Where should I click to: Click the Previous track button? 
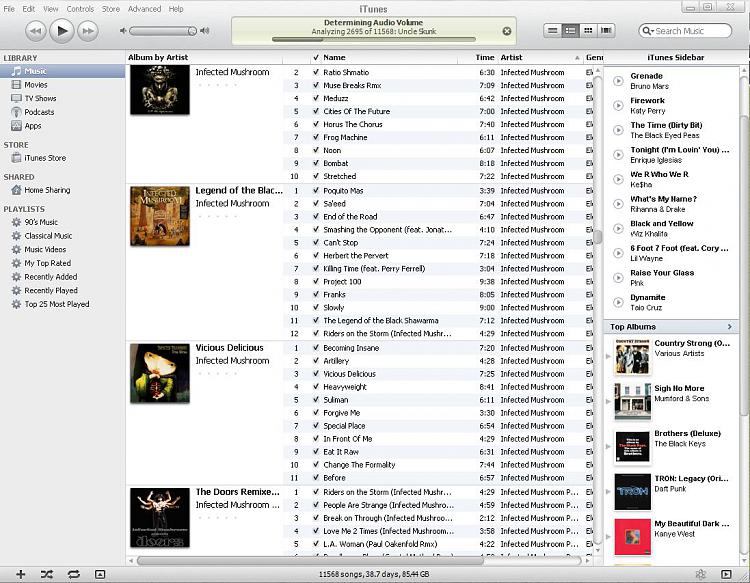35,31
